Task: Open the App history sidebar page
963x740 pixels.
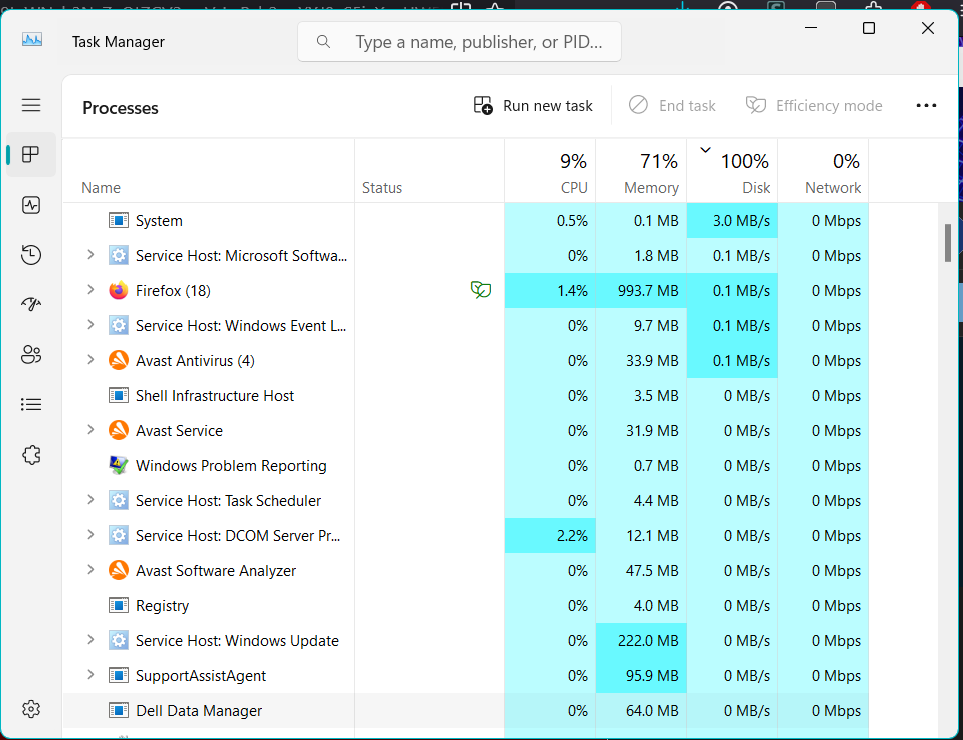Action: [x=31, y=254]
